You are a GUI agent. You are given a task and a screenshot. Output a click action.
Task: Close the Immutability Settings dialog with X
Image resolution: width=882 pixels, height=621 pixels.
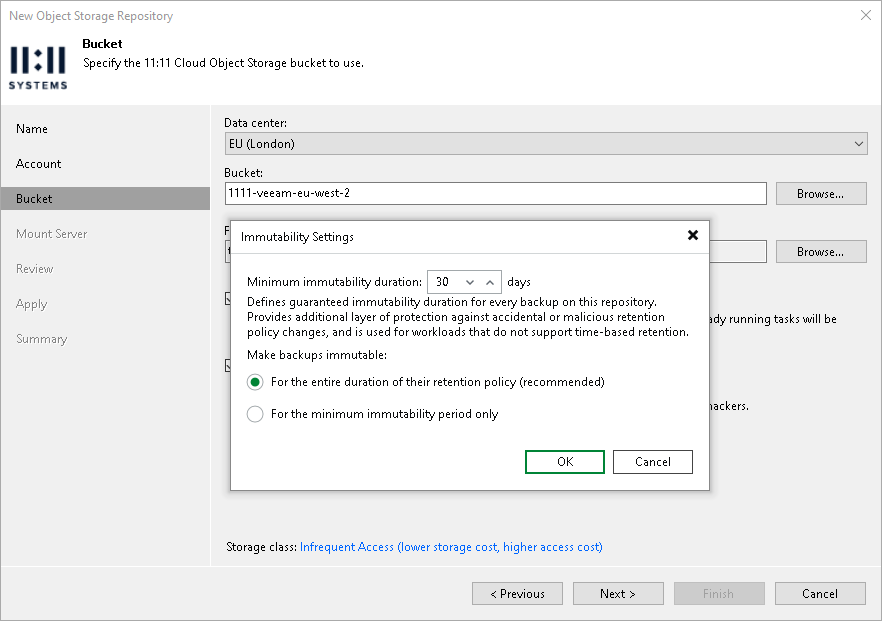693,235
